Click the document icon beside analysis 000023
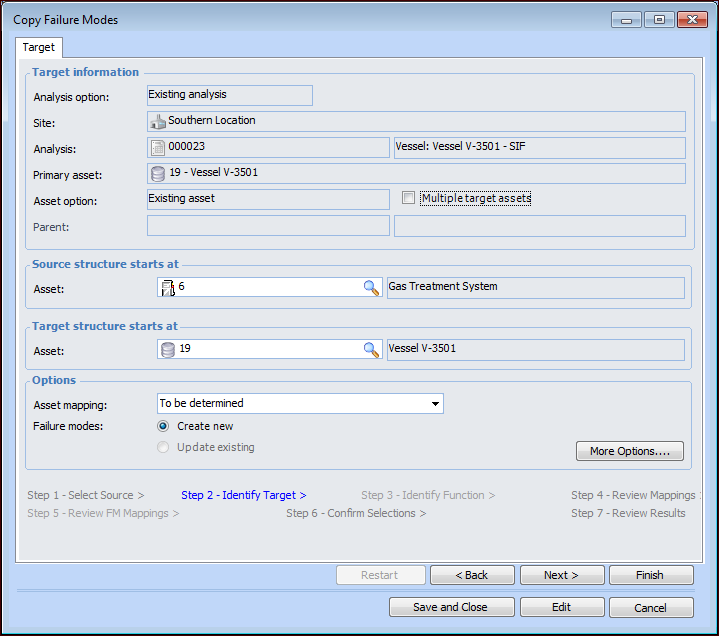Screen dimensions: 719x636 click(x=158, y=147)
